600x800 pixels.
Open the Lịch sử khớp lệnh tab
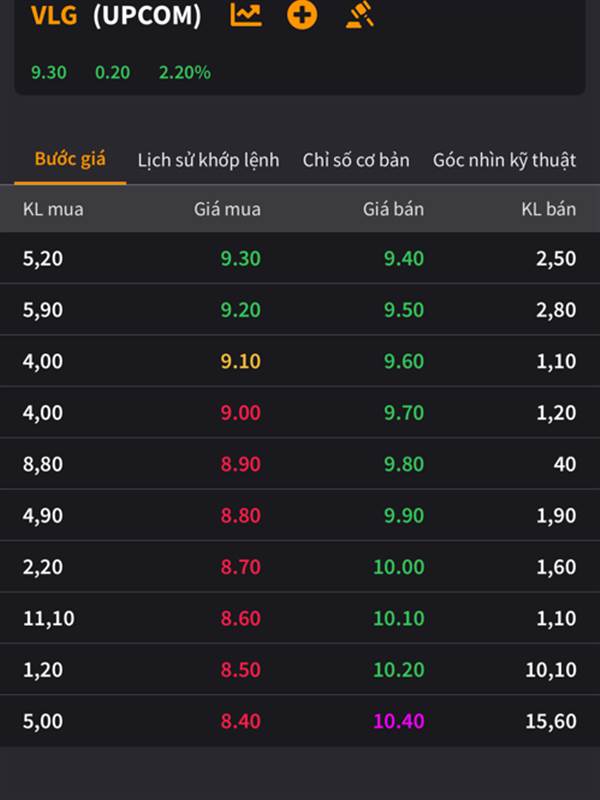point(208,160)
